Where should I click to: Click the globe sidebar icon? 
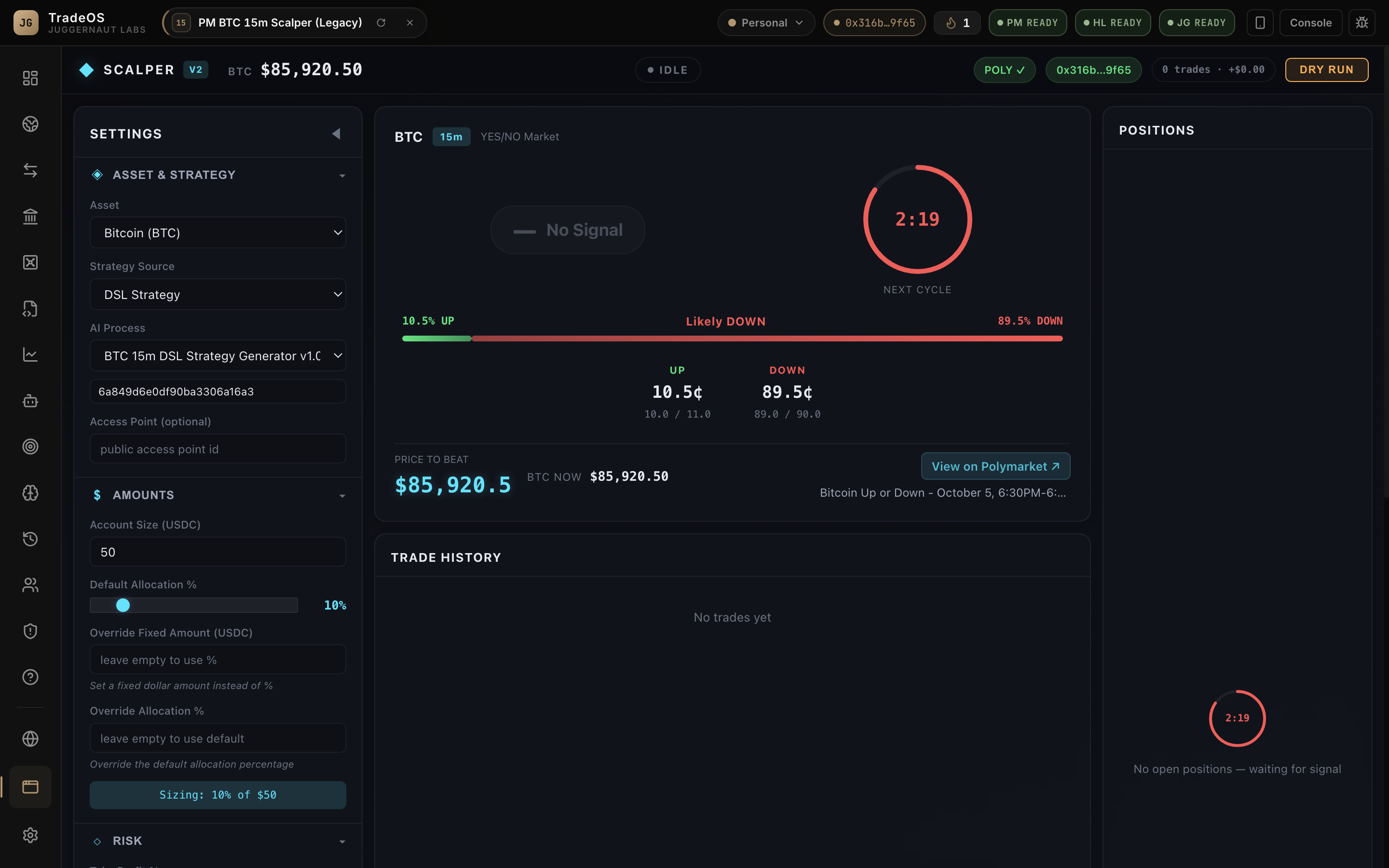pyautogui.click(x=30, y=739)
